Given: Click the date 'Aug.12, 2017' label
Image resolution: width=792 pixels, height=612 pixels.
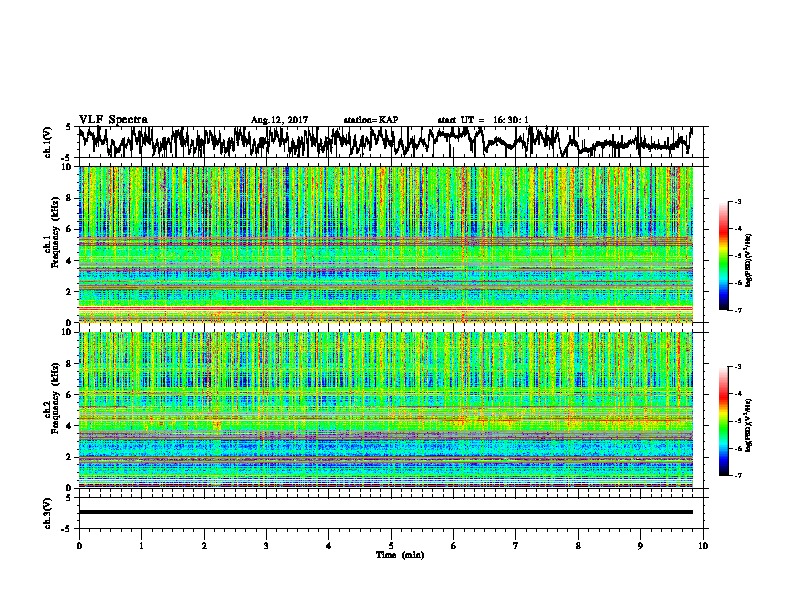Looking at the screenshot, I should [279, 120].
